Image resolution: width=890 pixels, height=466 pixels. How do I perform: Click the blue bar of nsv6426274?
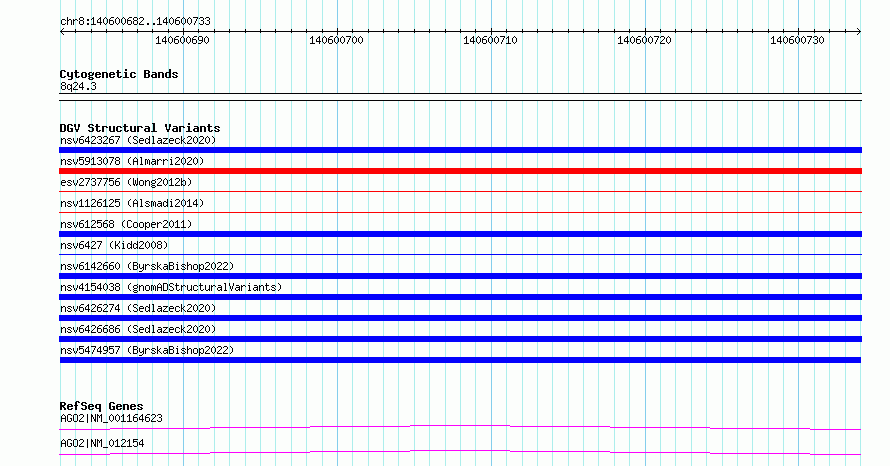460,318
